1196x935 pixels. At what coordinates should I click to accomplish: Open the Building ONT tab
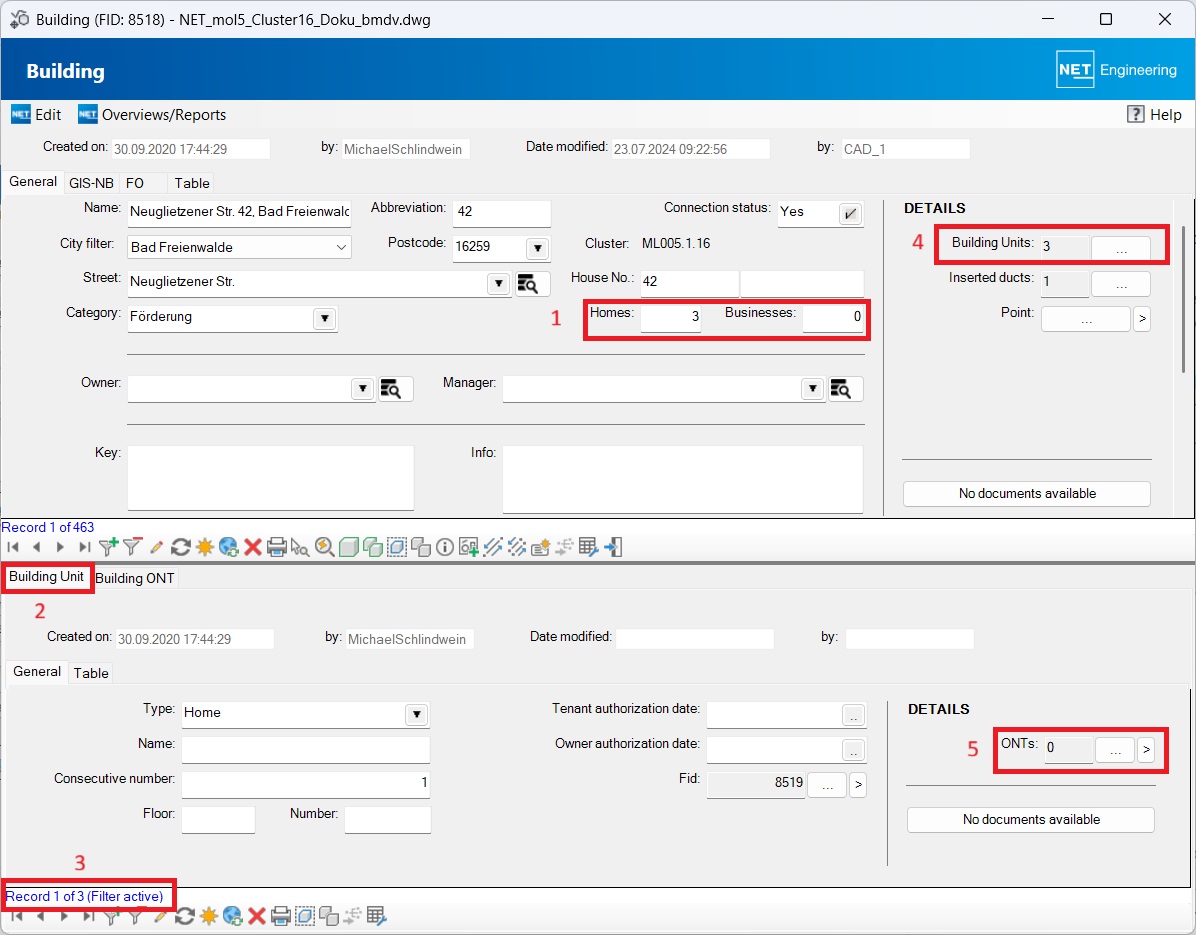(x=135, y=578)
